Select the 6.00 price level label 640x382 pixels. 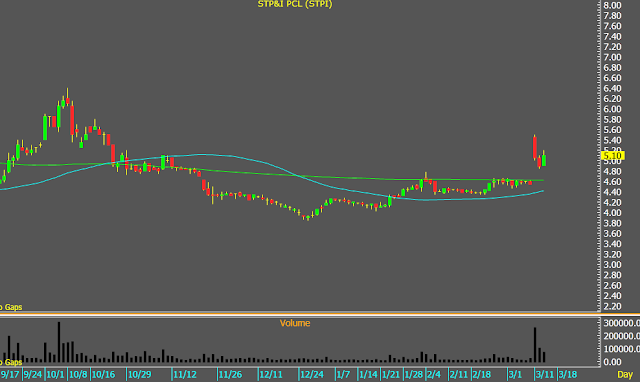[612, 109]
